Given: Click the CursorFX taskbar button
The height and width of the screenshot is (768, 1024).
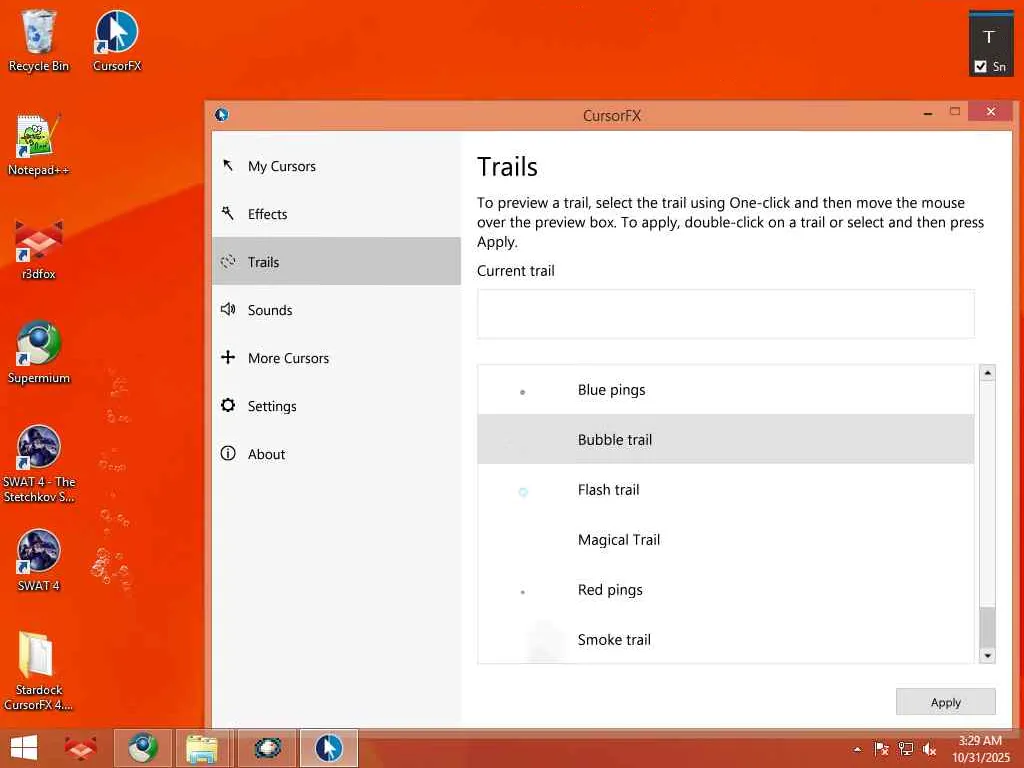Looking at the screenshot, I should pyautogui.click(x=328, y=748).
